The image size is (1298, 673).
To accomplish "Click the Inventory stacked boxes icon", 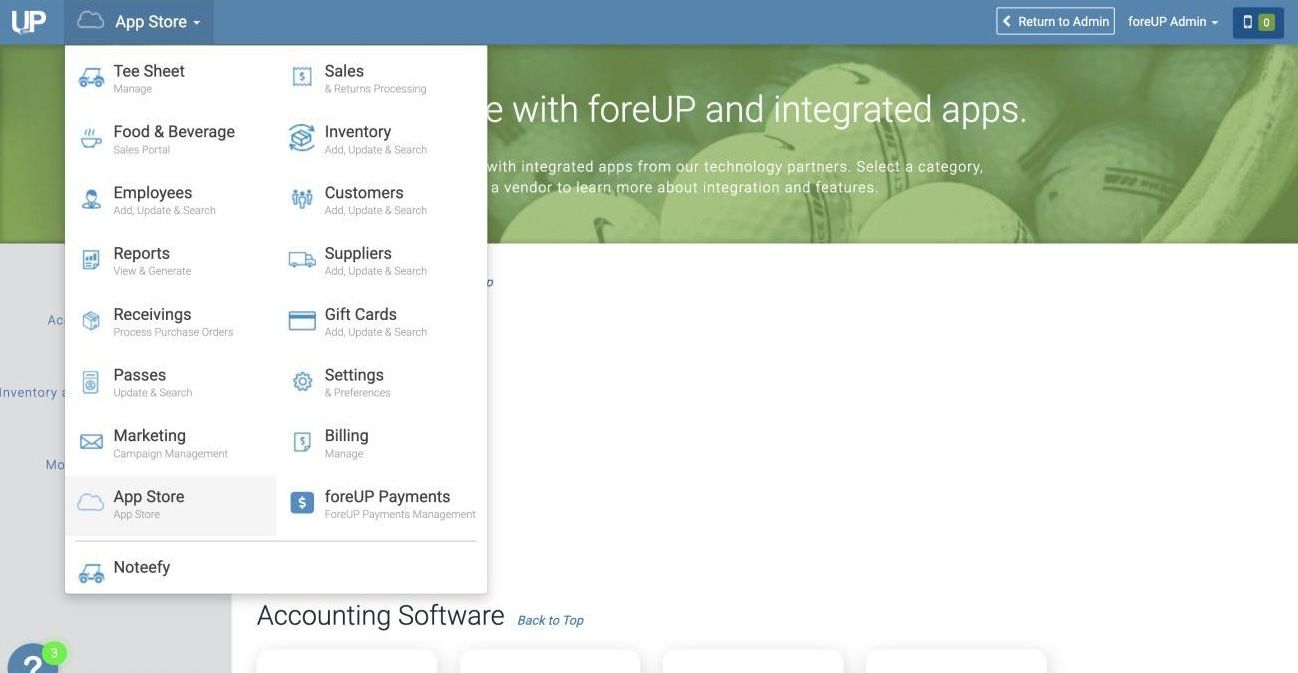I will (x=302, y=139).
